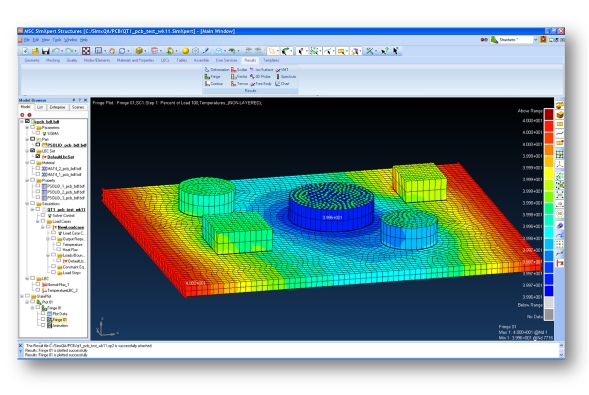This screenshot has height=395, width=589.
Task: Select the Deformation result tool
Action: click(x=217, y=69)
